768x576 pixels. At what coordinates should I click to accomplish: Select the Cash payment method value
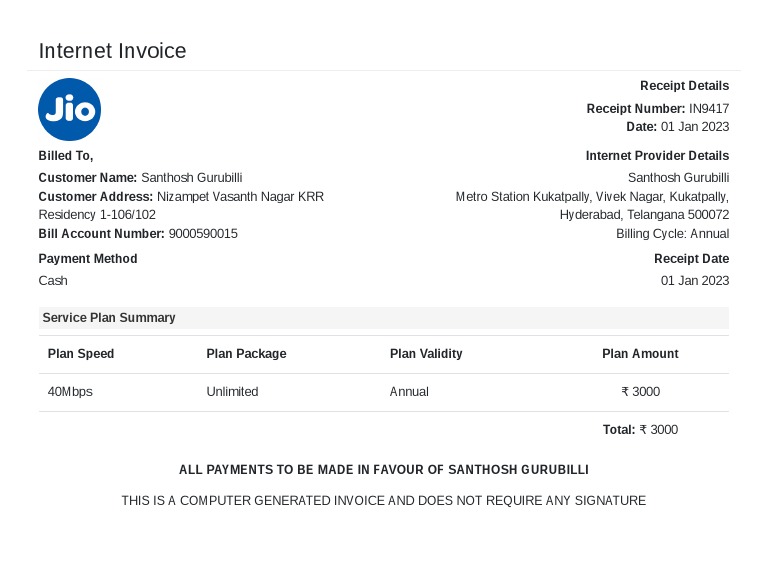click(53, 281)
